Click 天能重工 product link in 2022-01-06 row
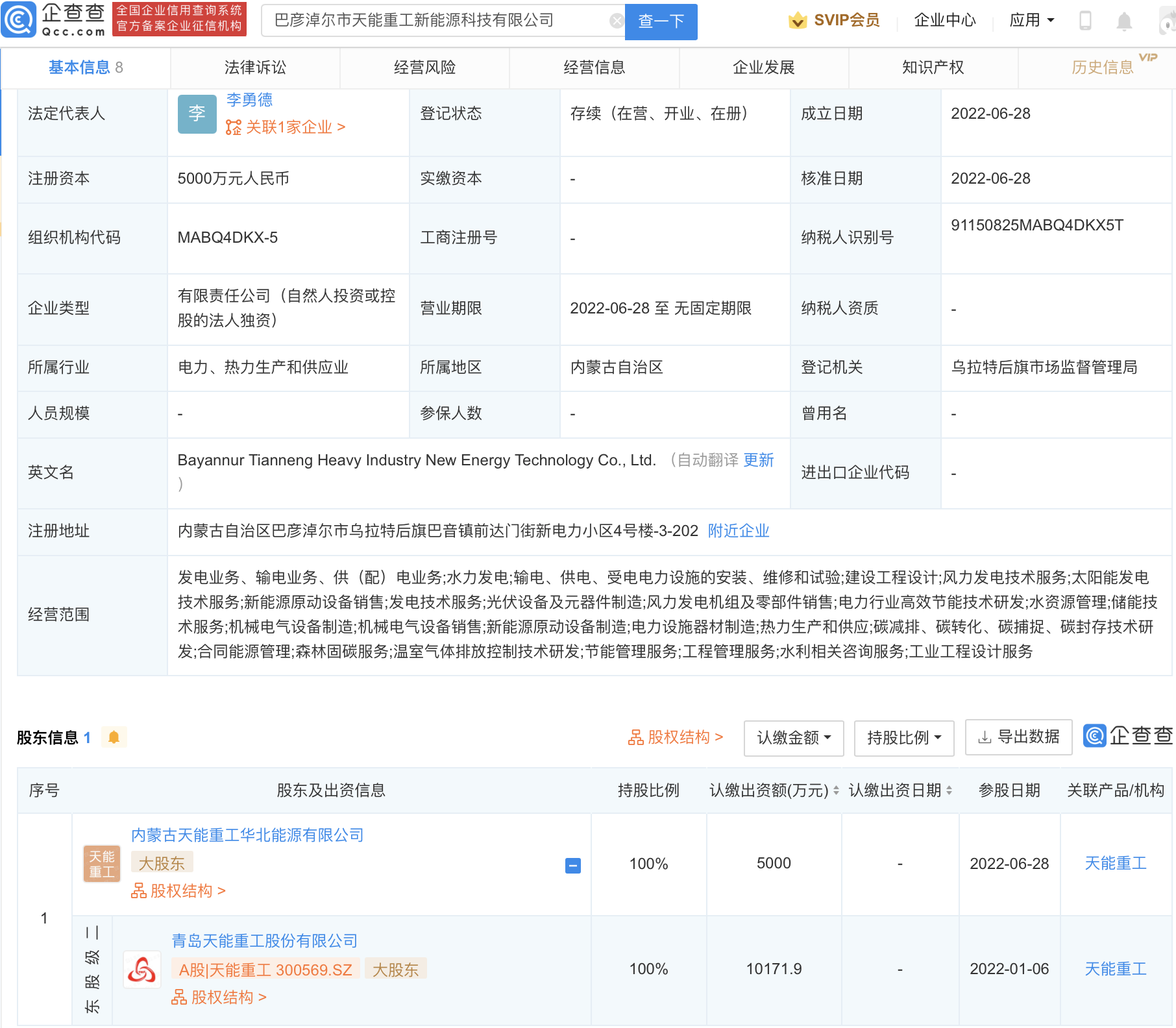This screenshot has height=1028, width=1176. tap(1115, 969)
